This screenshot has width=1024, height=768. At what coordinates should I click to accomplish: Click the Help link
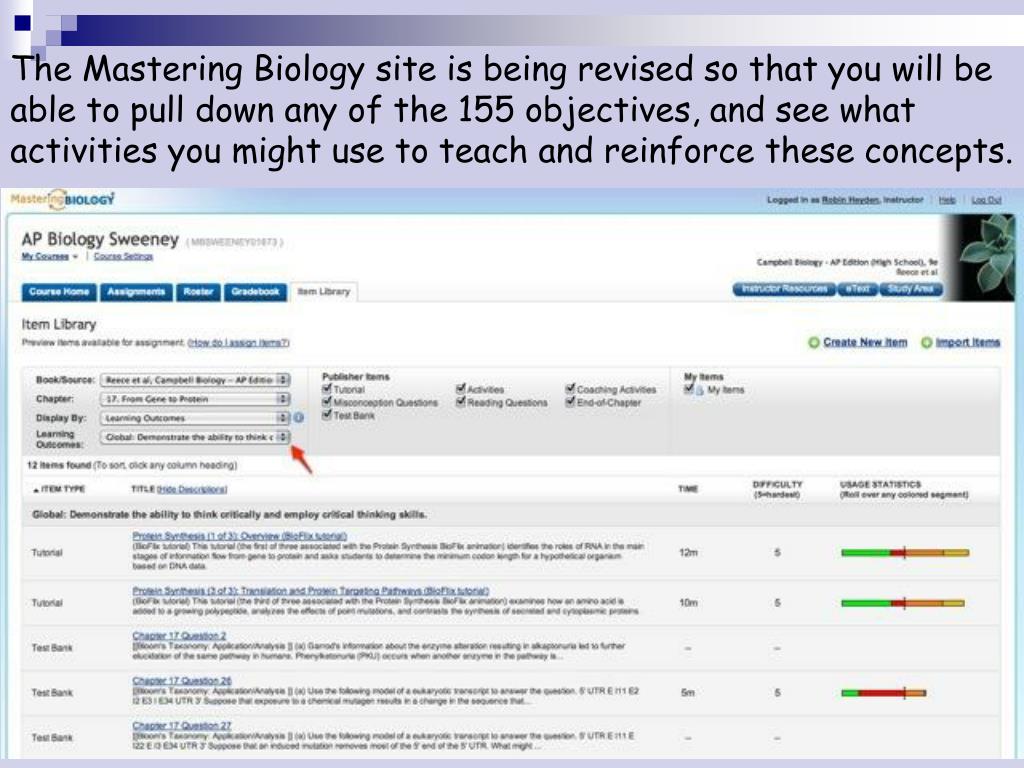click(x=947, y=200)
